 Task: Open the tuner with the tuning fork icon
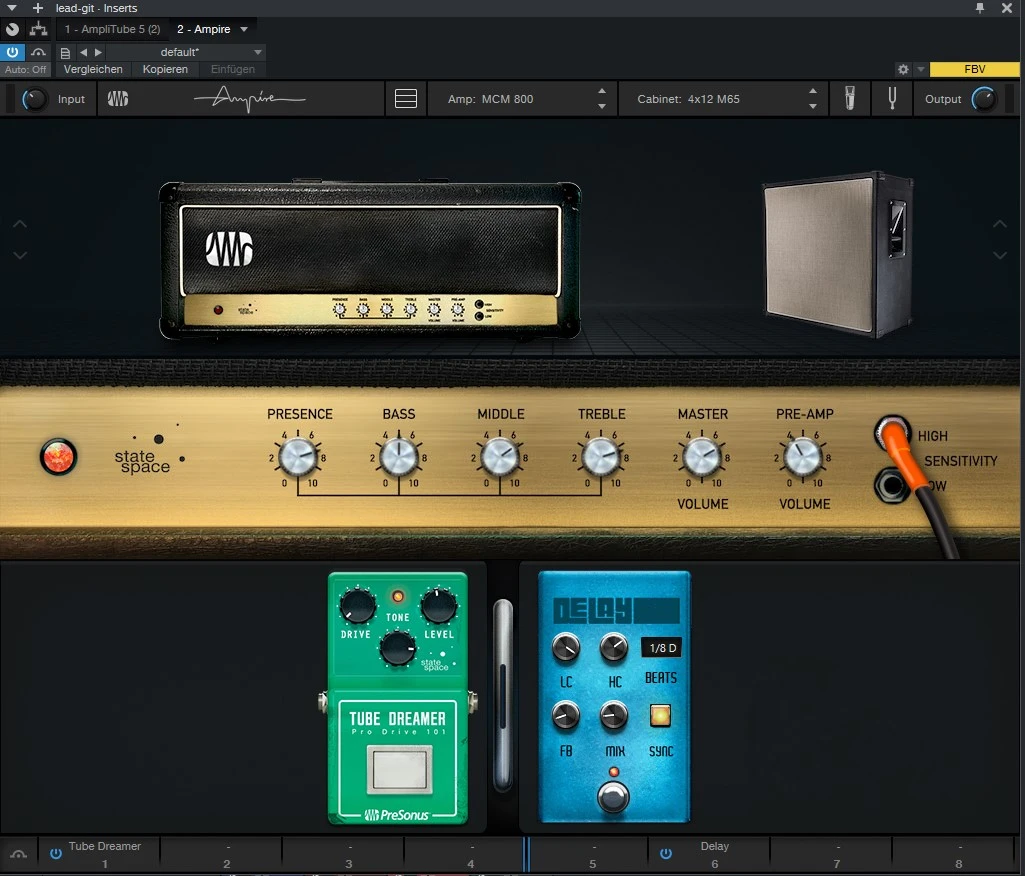tap(889, 99)
